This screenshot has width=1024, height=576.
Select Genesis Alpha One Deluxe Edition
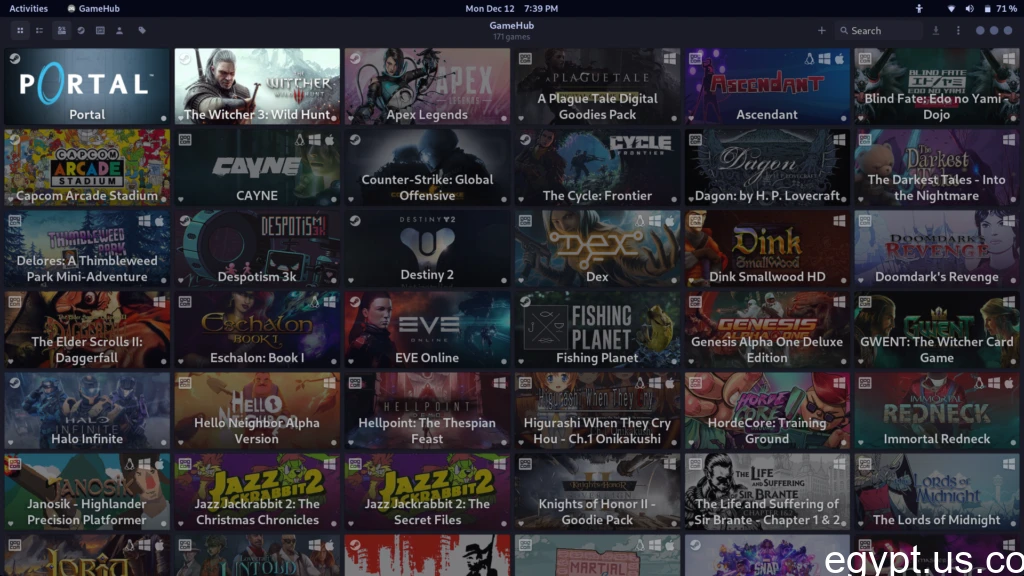pos(767,329)
